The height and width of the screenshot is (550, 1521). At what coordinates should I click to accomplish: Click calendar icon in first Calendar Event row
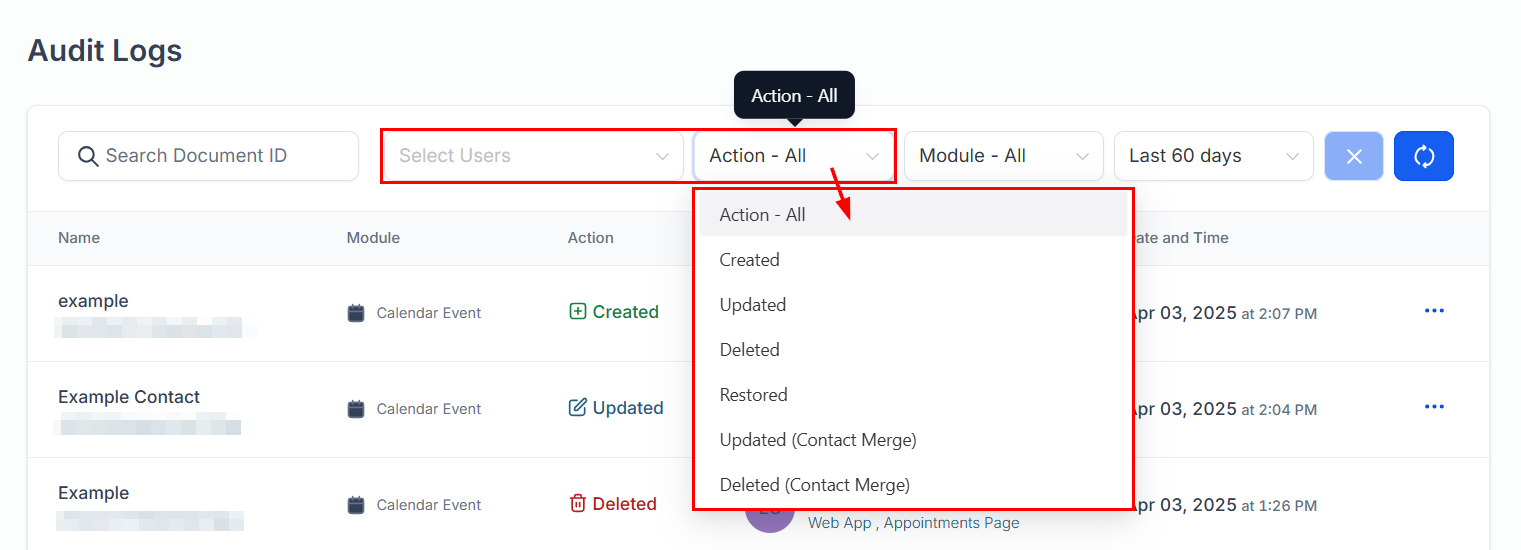pyautogui.click(x=356, y=313)
